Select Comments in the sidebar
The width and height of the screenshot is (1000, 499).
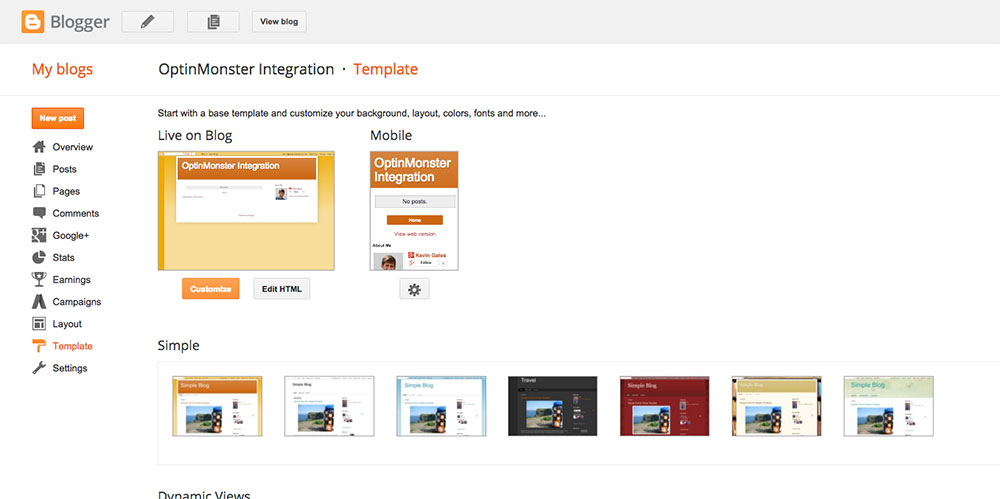coord(76,213)
